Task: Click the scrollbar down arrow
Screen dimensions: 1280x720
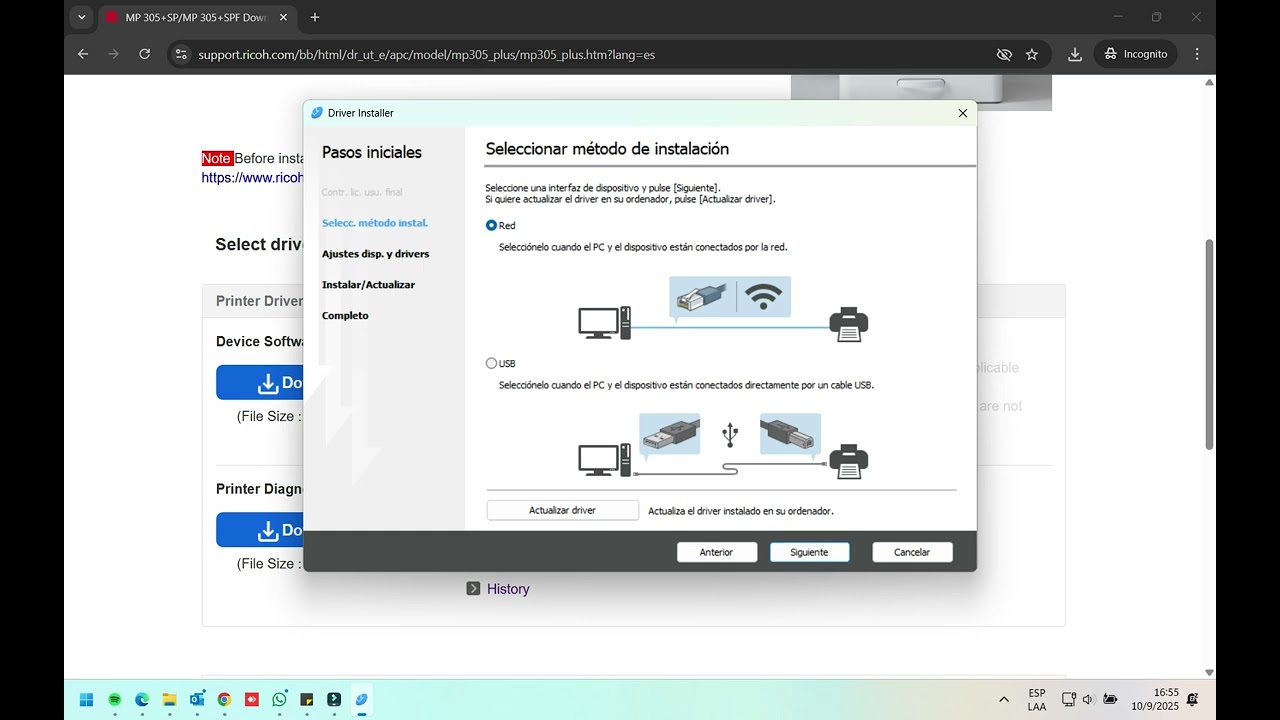Action: coord(1209,673)
